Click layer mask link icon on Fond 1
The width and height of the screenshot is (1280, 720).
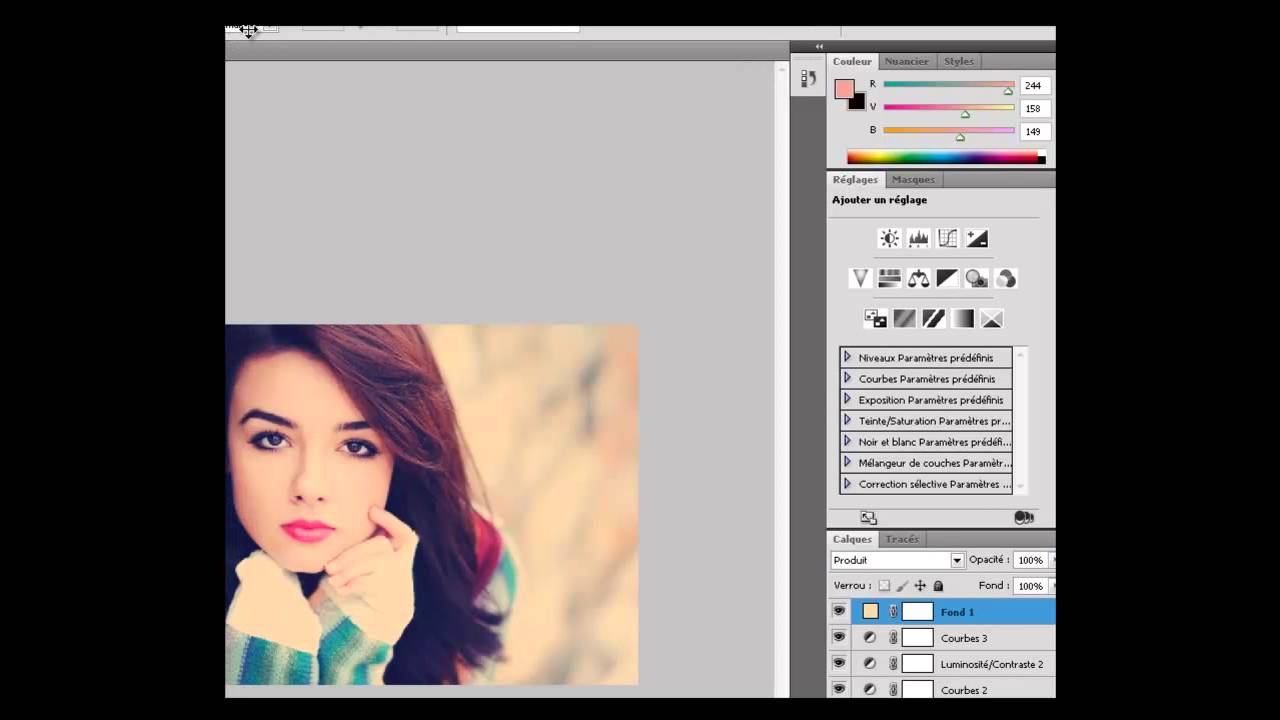point(893,612)
